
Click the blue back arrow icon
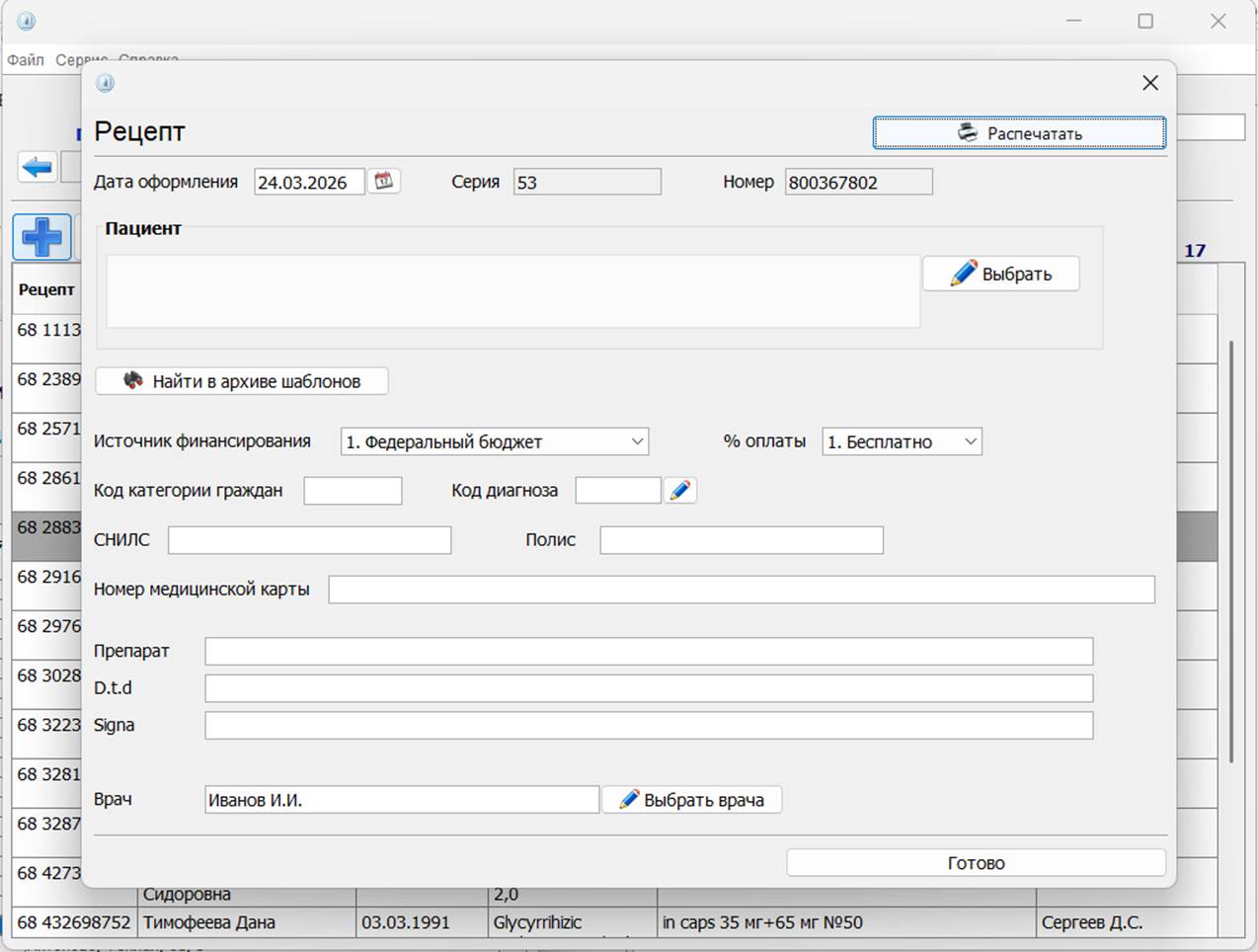coord(38,167)
